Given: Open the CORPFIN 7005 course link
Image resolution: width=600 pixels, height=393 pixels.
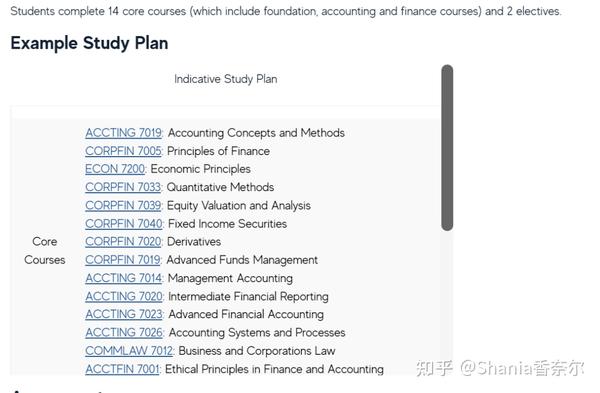Looking at the screenshot, I should (124, 151).
